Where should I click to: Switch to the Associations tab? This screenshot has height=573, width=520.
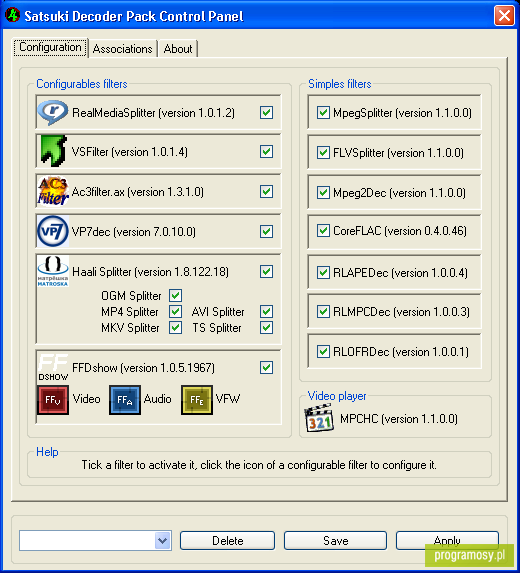coord(122,49)
